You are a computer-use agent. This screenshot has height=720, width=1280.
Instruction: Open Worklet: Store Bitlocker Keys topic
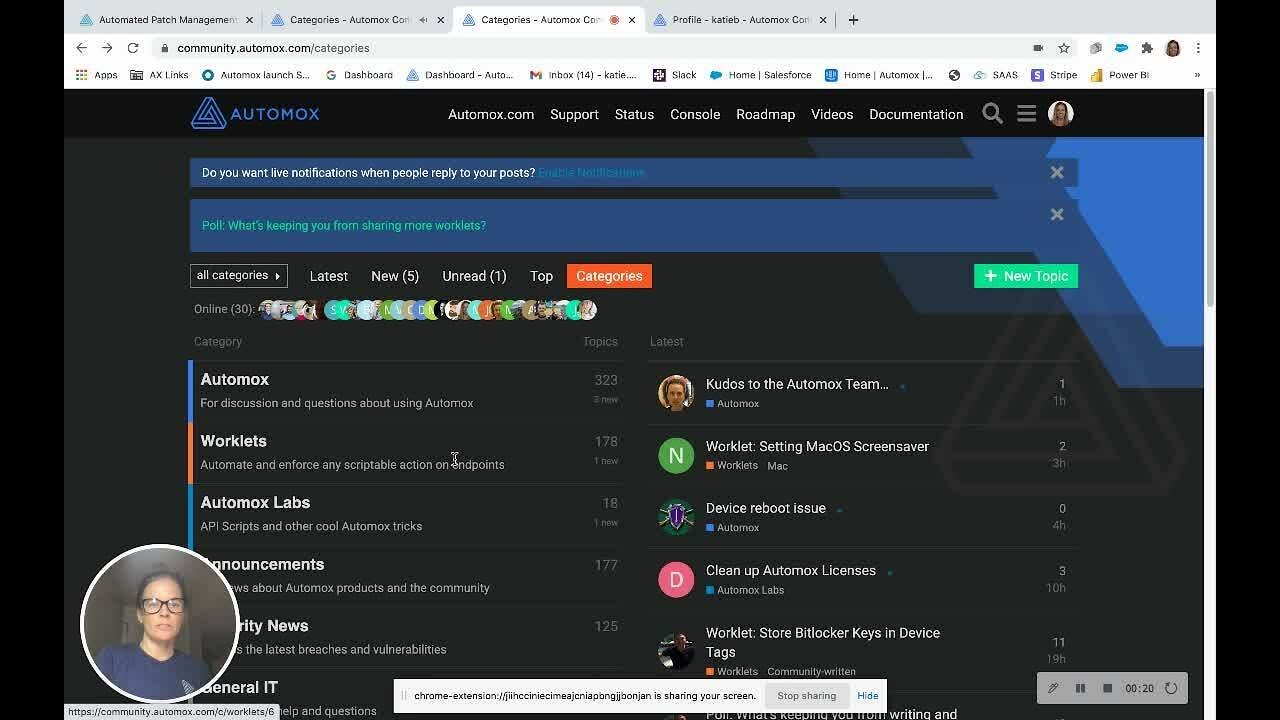click(823, 642)
